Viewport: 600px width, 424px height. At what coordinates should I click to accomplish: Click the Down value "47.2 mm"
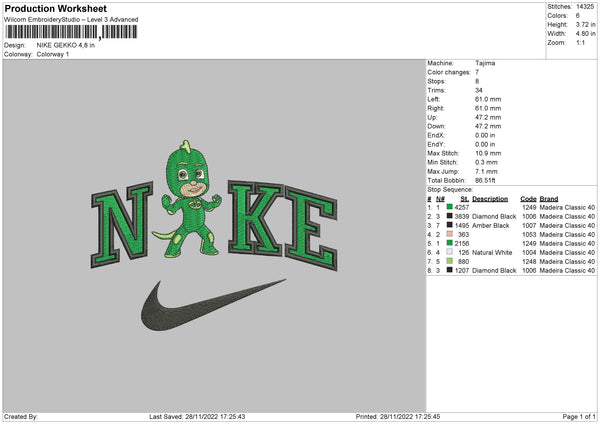[488, 126]
